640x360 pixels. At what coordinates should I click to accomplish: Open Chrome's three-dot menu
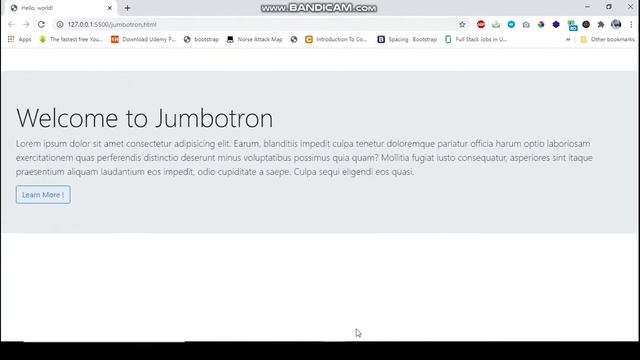tap(631, 24)
